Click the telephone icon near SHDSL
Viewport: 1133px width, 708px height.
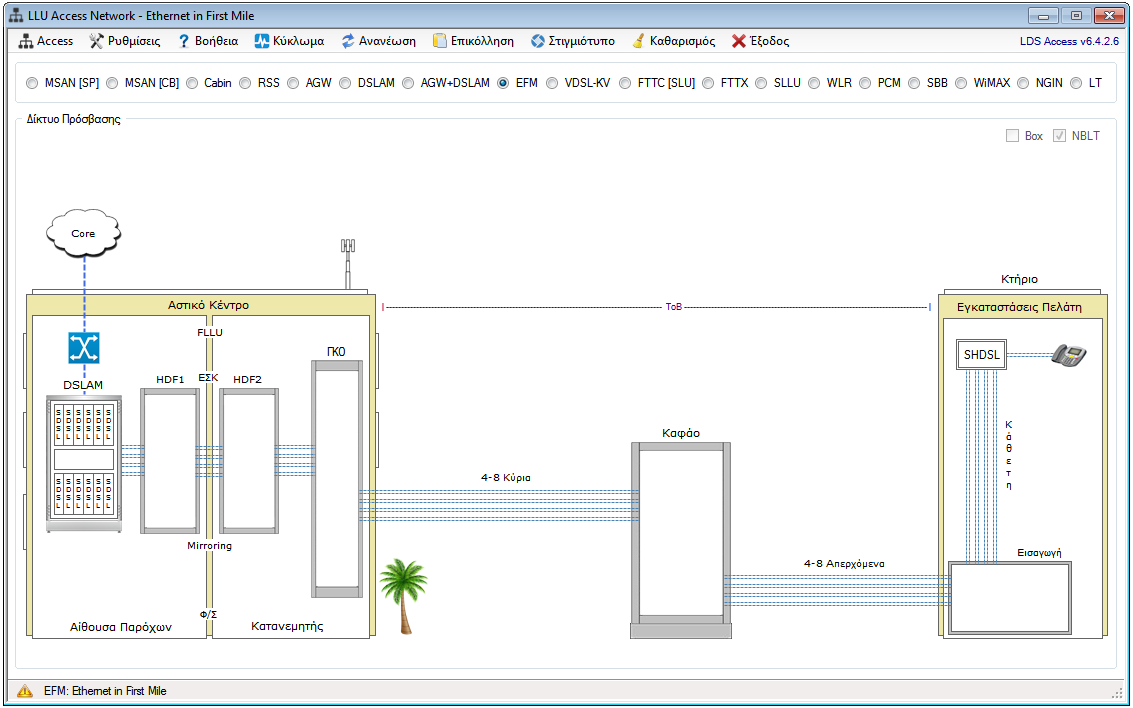1068,354
